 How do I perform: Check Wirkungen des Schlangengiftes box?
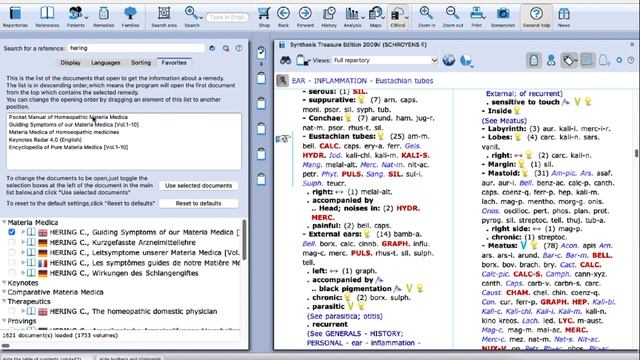pyautogui.click(x=11, y=273)
